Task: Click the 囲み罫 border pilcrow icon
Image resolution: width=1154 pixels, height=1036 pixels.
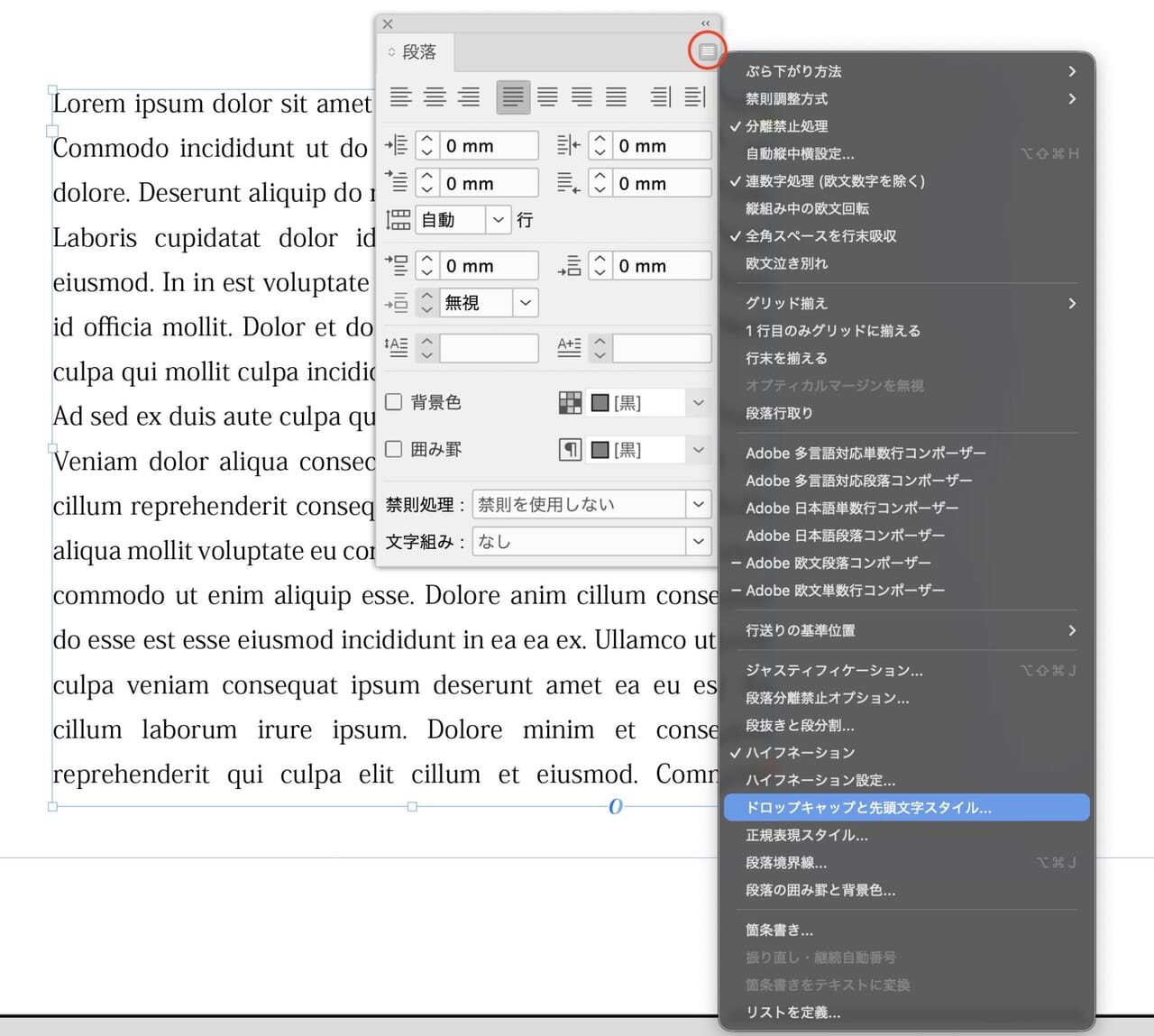Action: (x=570, y=449)
